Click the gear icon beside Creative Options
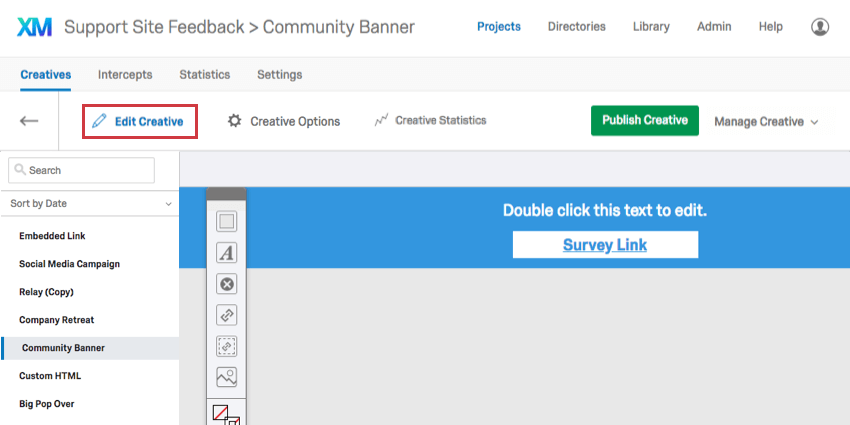Viewport: 850px width, 425px height. click(234, 120)
